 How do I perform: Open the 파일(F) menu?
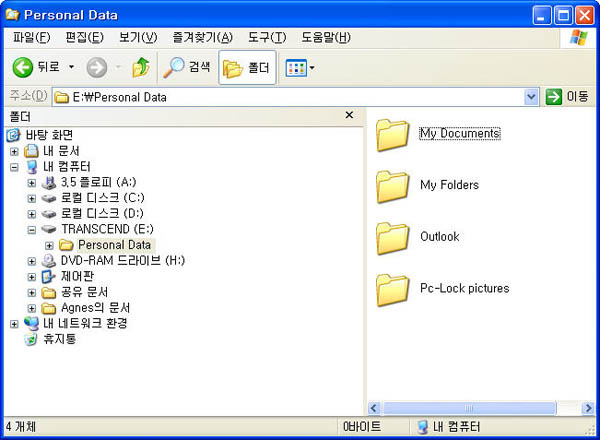coord(31,37)
